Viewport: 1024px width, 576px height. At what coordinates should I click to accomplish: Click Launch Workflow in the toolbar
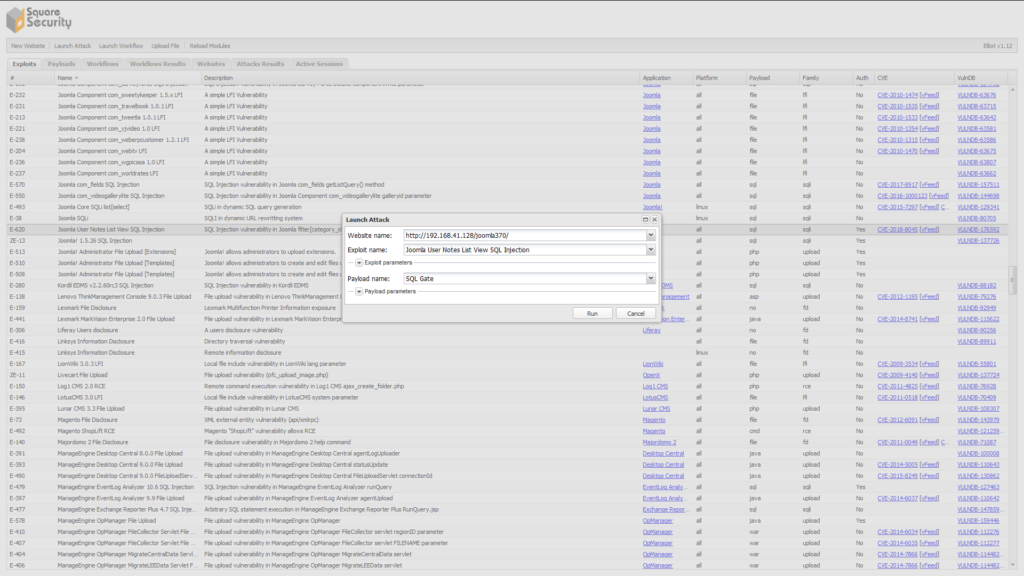pyautogui.click(x=121, y=46)
